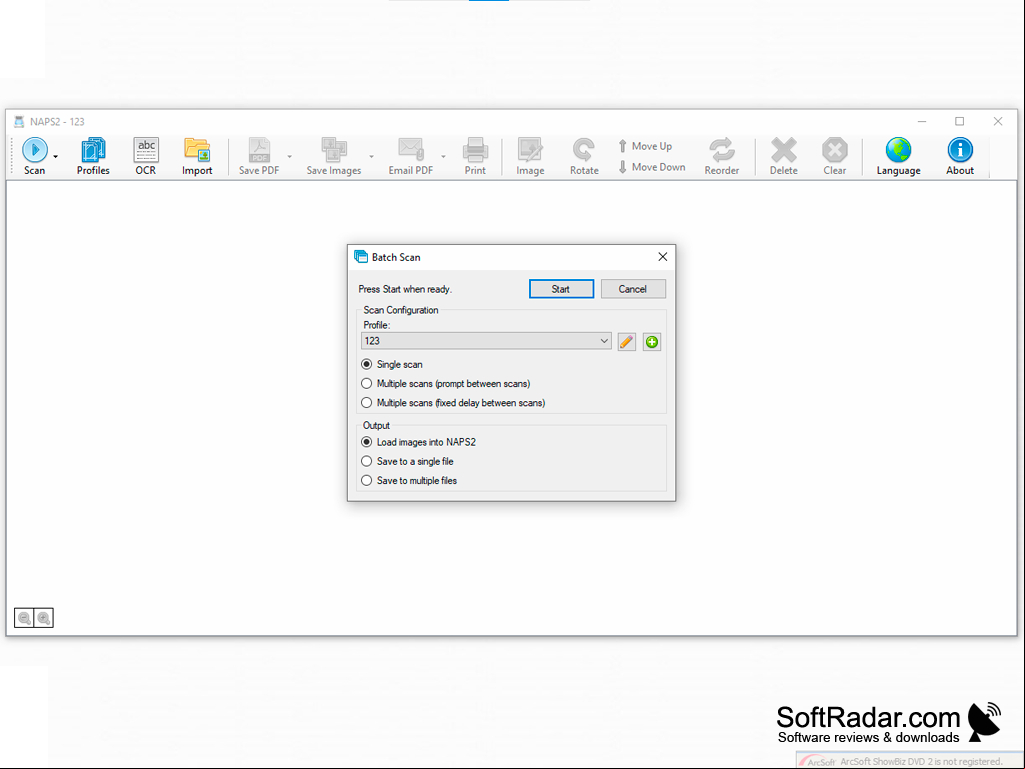Select Save to a single file
1025x769 pixels.
pos(407,461)
